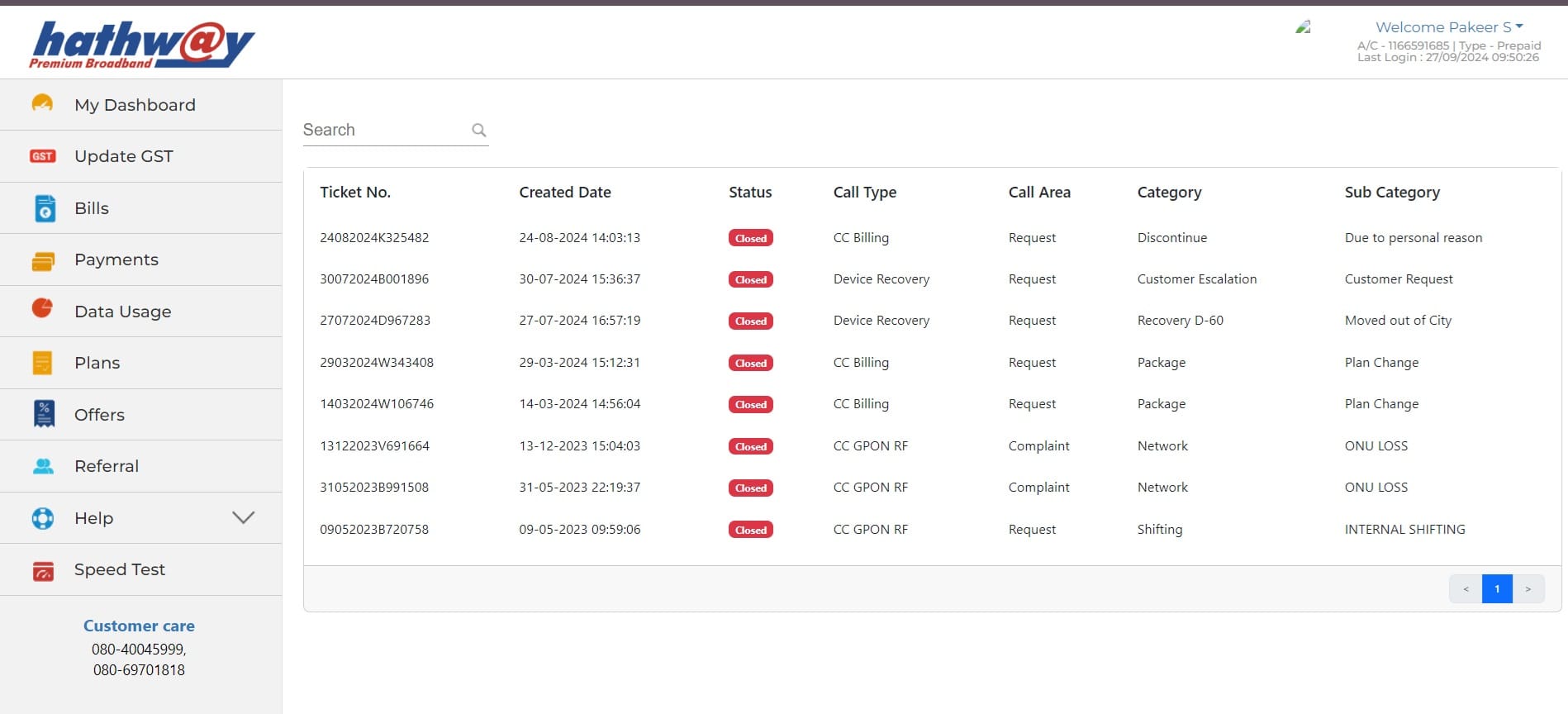Click the Referral people icon

(x=43, y=466)
